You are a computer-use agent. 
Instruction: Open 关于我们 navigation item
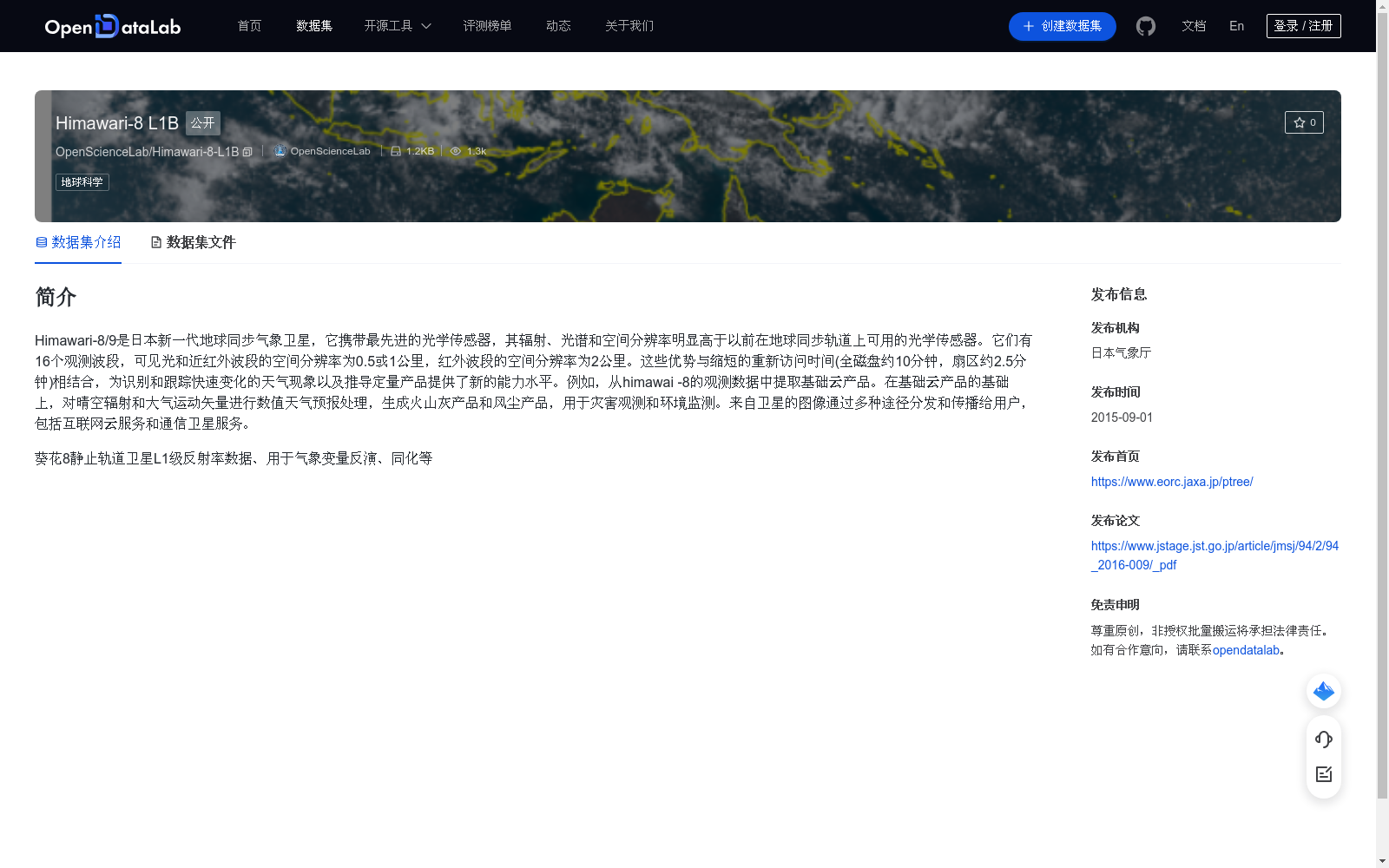click(x=629, y=26)
